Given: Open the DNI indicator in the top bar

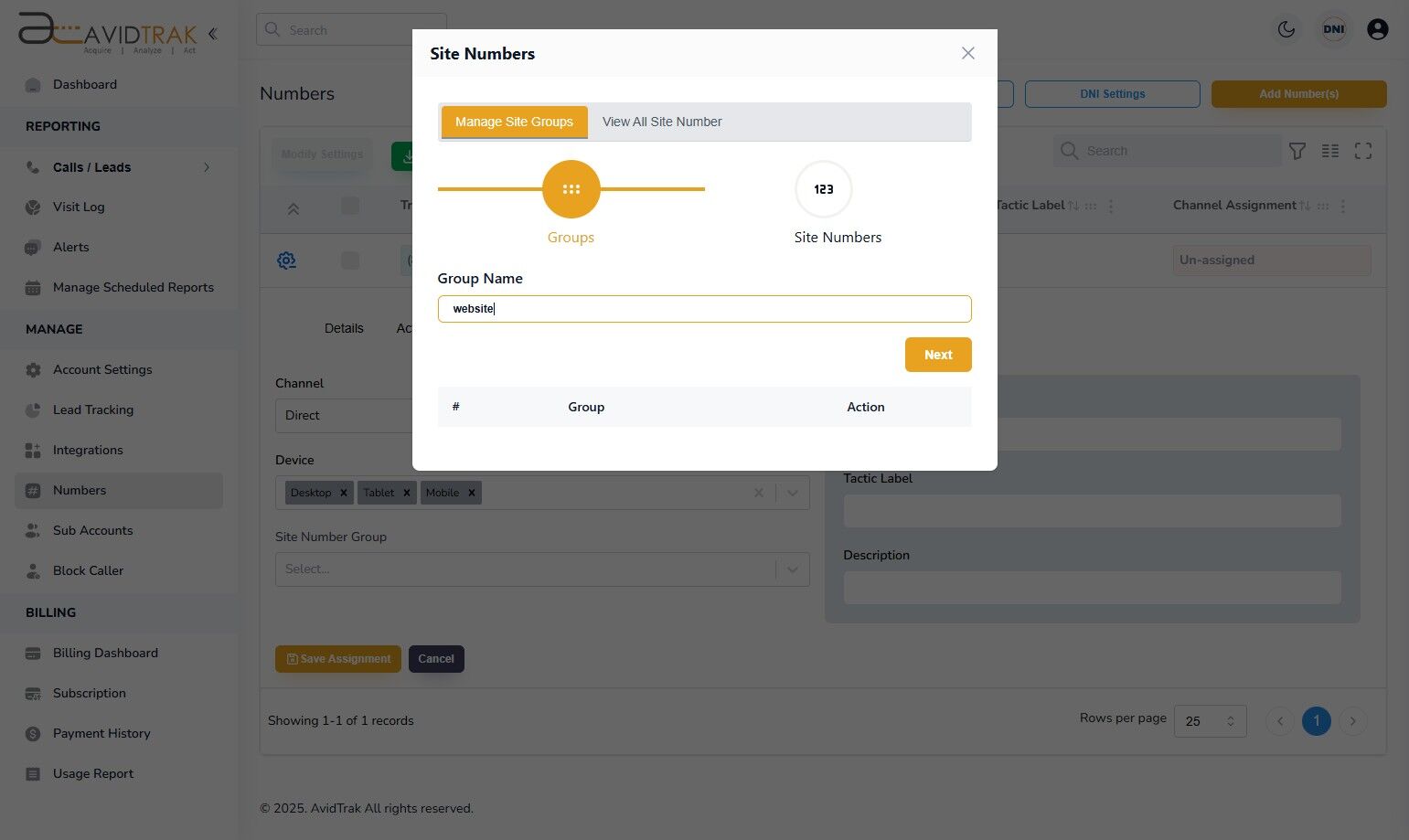Looking at the screenshot, I should coord(1334,29).
